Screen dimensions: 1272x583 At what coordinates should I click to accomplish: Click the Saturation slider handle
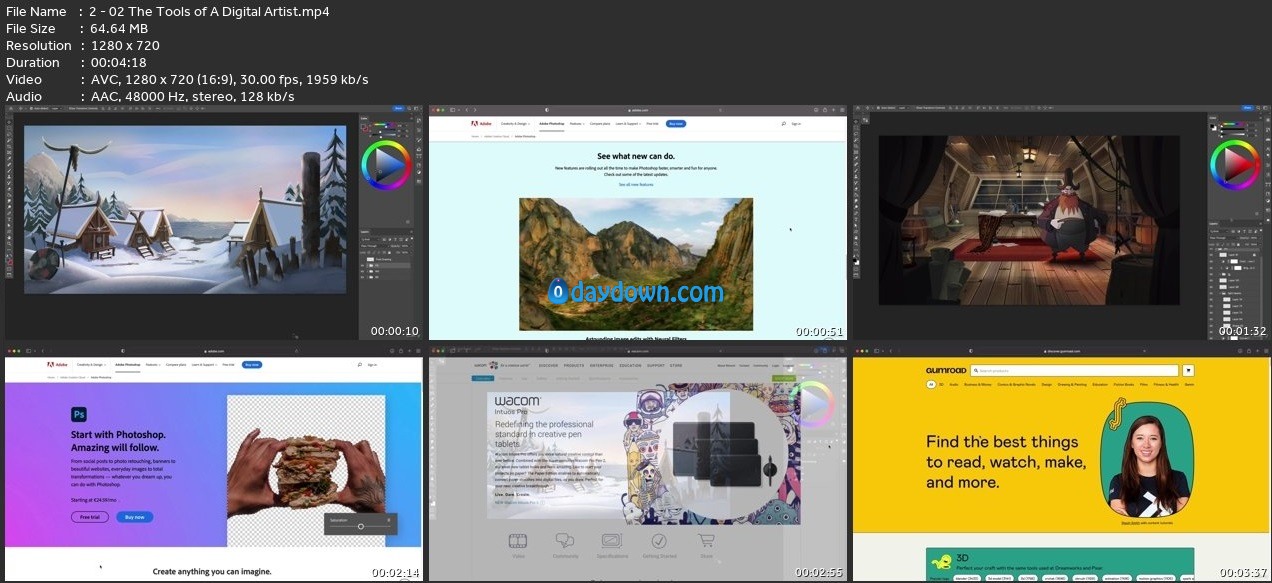pyautogui.click(x=360, y=526)
